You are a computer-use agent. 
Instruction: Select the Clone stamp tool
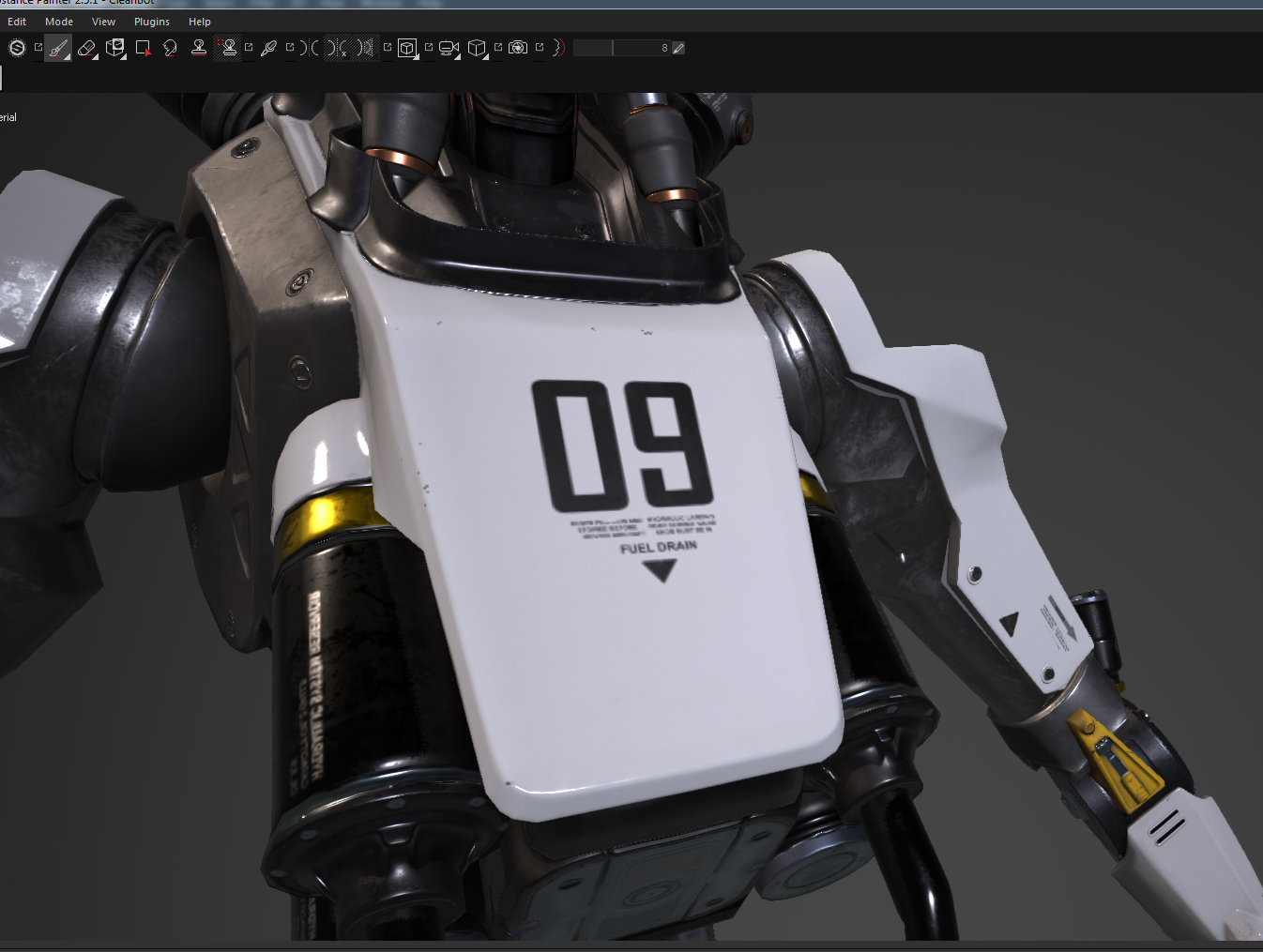coord(199,48)
